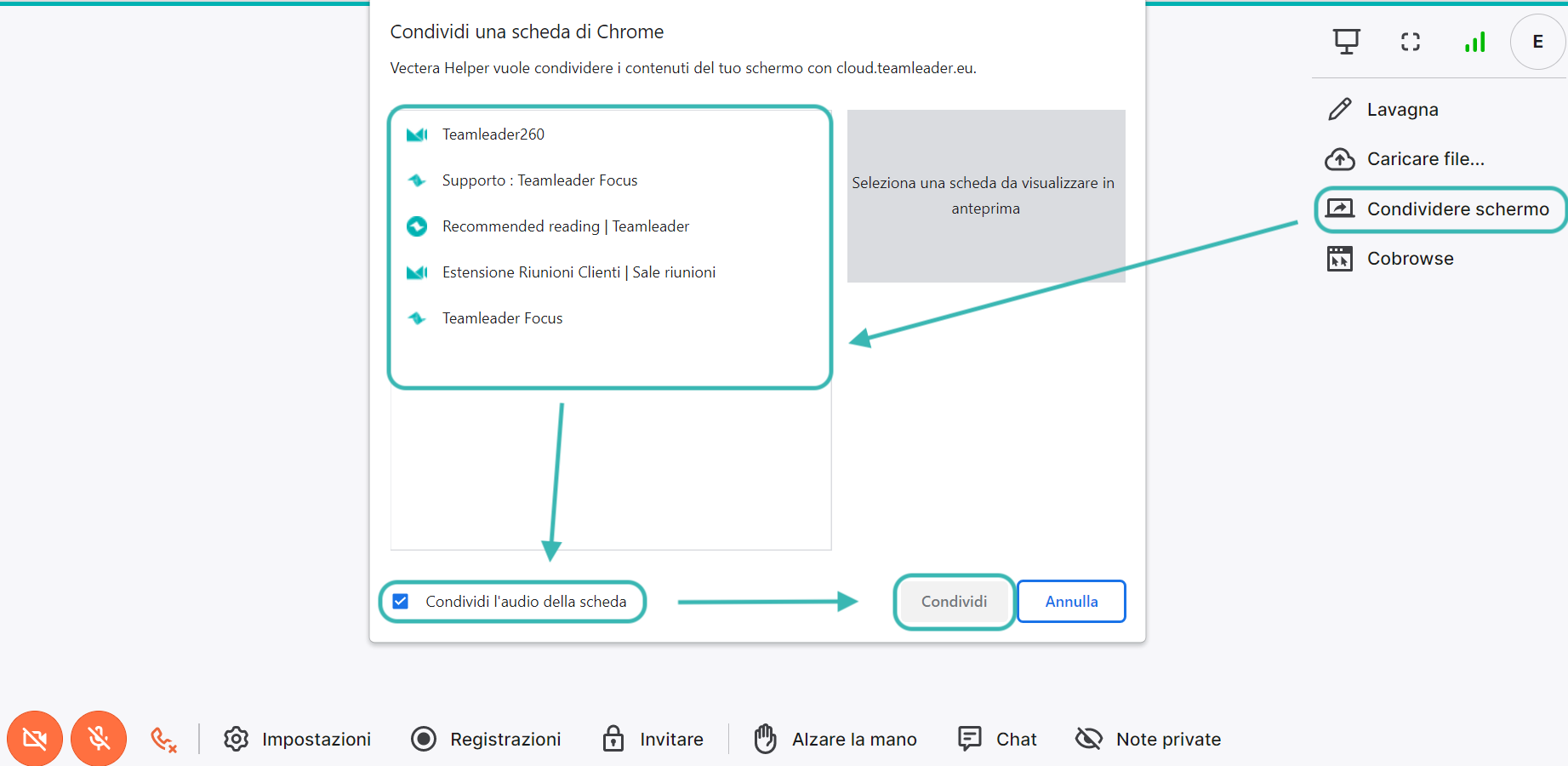Viewport: 1568px width, 766px height.
Task: Click the Teamleader260 favicon in the list
Action: coord(417,134)
